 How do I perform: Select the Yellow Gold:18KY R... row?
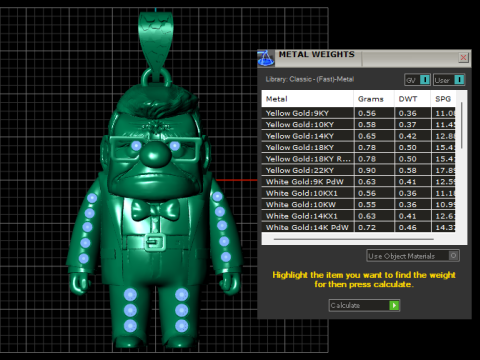(358, 159)
